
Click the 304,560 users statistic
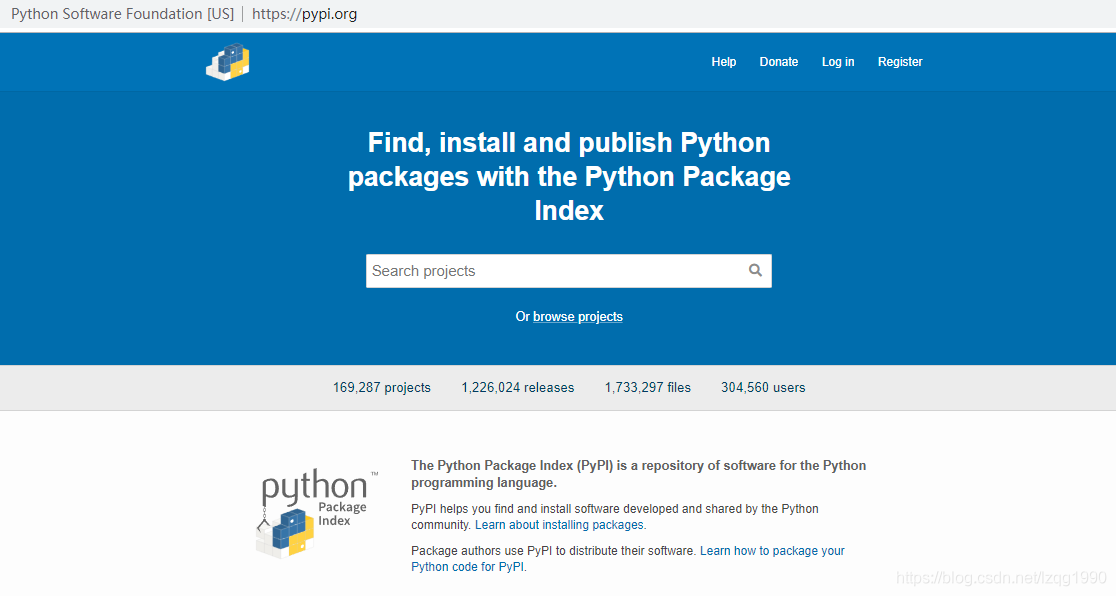pos(763,387)
